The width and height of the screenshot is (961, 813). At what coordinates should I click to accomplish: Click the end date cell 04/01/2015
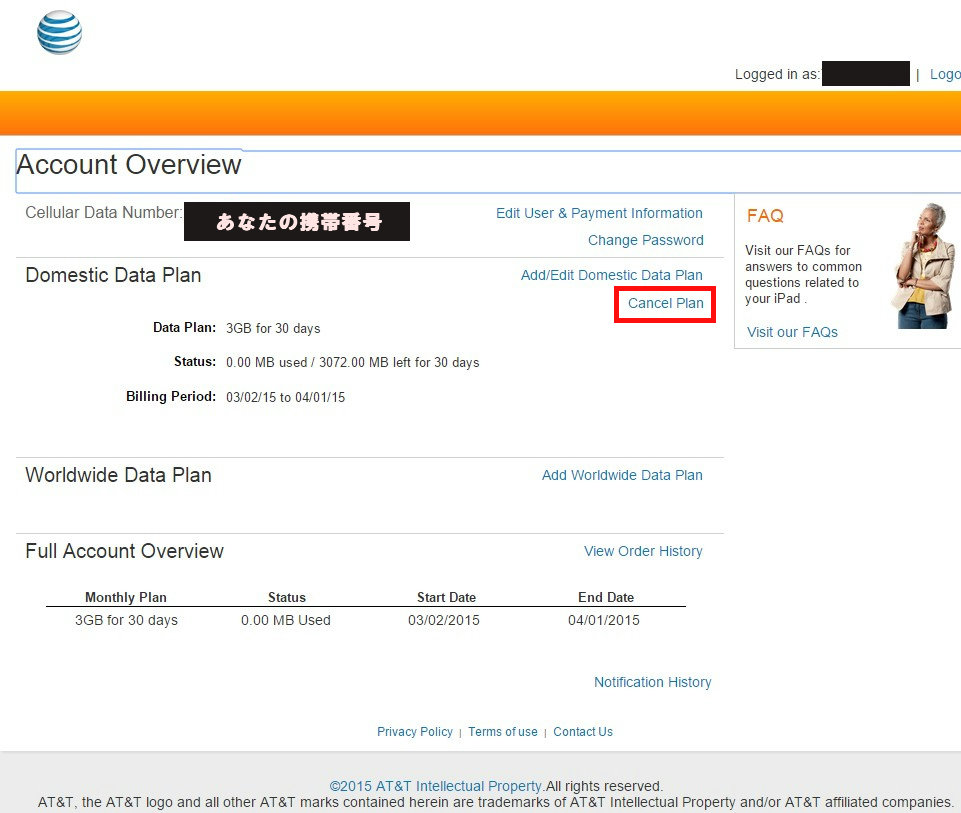(604, 620)
